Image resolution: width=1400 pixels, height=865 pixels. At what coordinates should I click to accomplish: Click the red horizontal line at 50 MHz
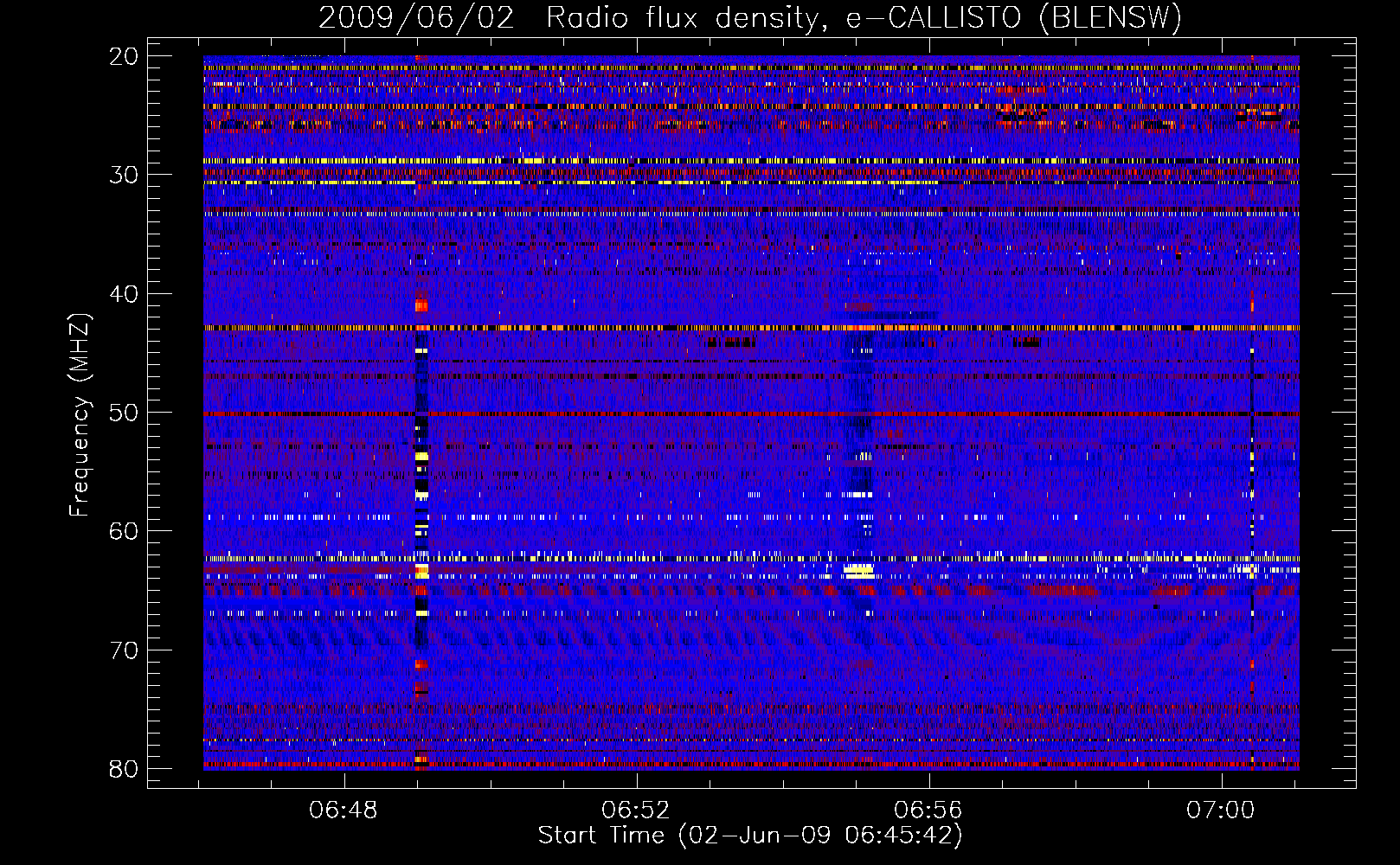click(x=751, y=414)
